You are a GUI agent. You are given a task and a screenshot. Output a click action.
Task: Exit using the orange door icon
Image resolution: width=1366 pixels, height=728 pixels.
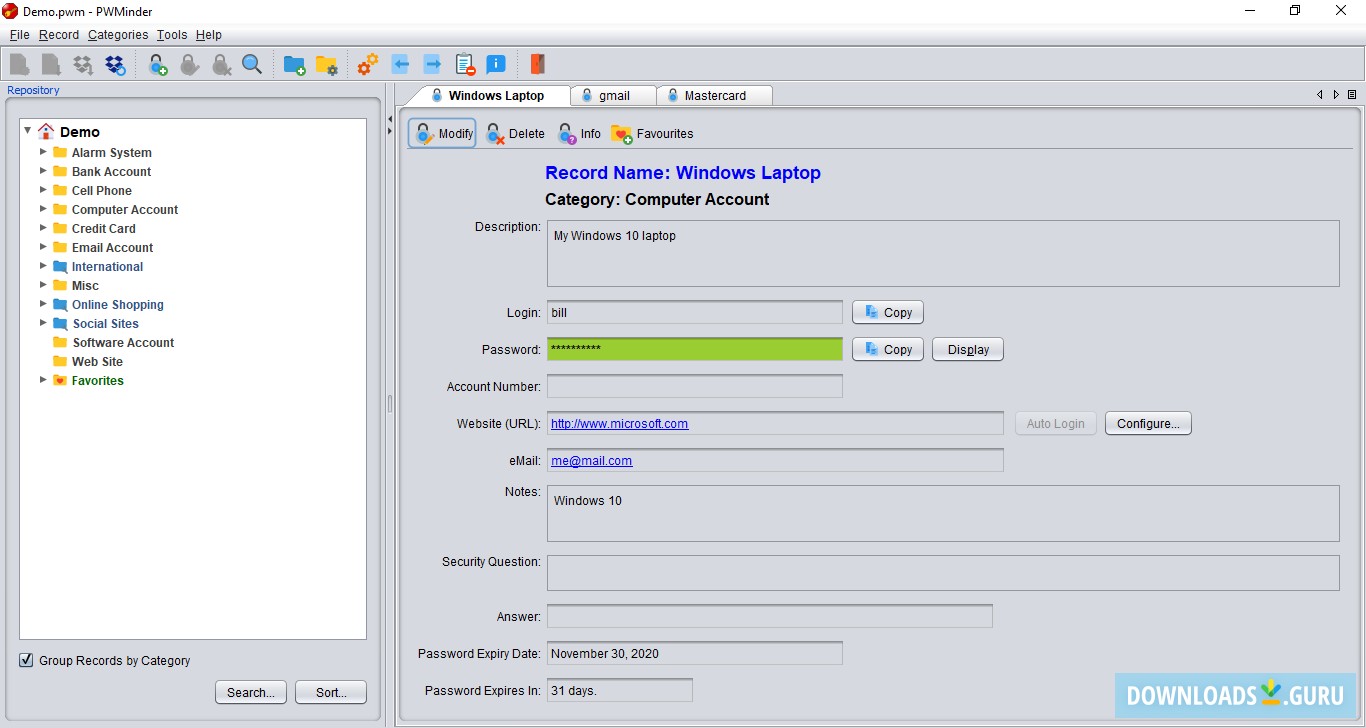(x=538, y=65)
